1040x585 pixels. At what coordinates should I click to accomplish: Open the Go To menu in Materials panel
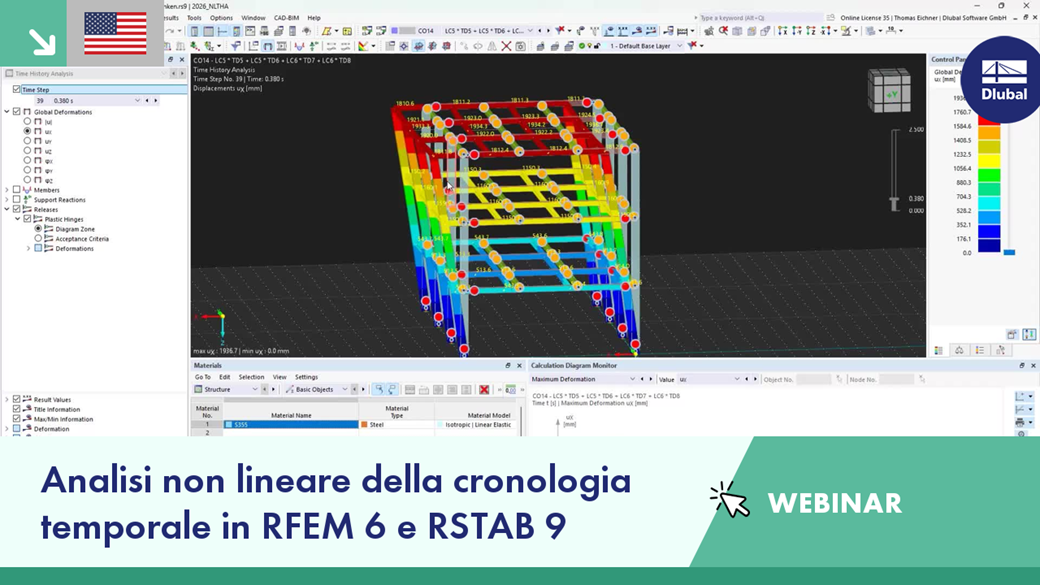[x=202, y=377]
